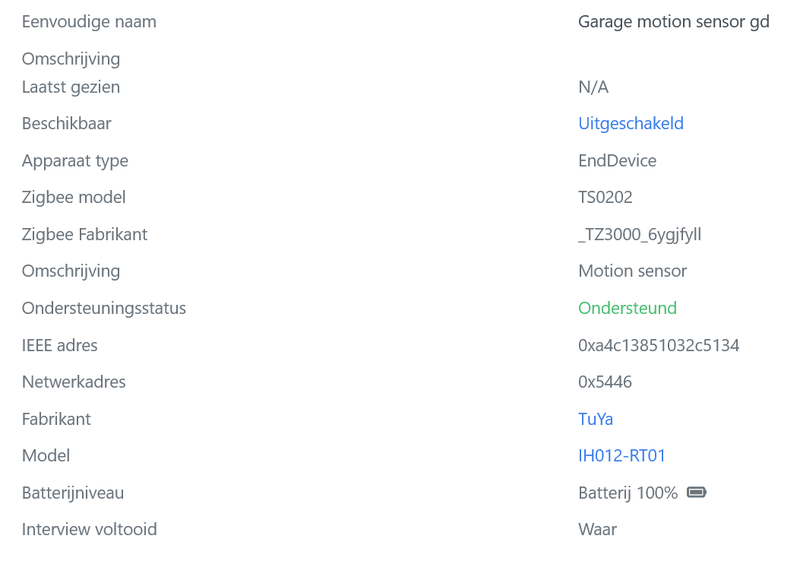Select the IEEE address value 0xa4c13851032c5134

click(x=659, y=345)
